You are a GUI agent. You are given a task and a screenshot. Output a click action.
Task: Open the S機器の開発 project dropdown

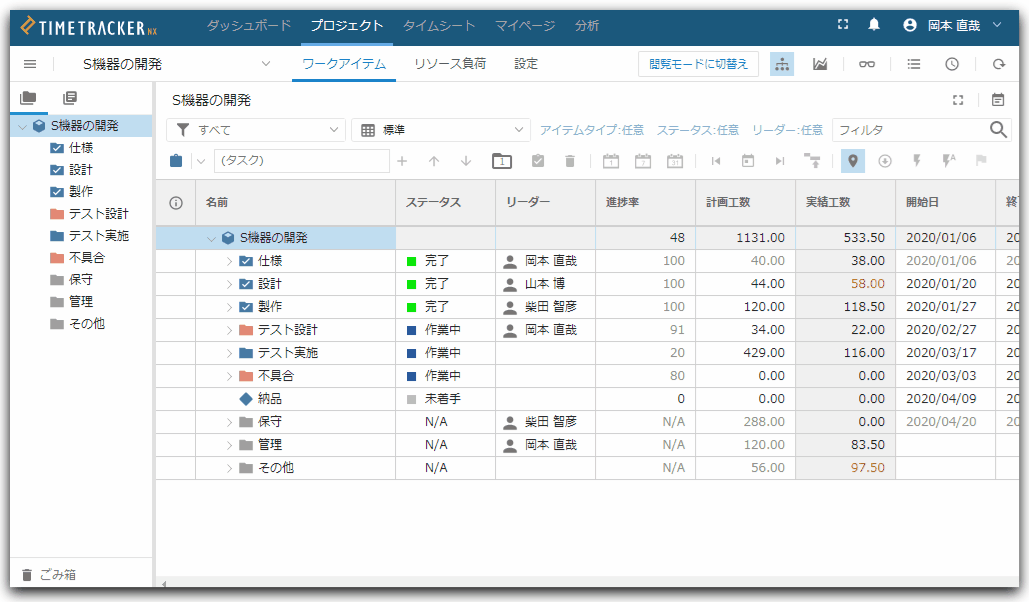point(266,64)
